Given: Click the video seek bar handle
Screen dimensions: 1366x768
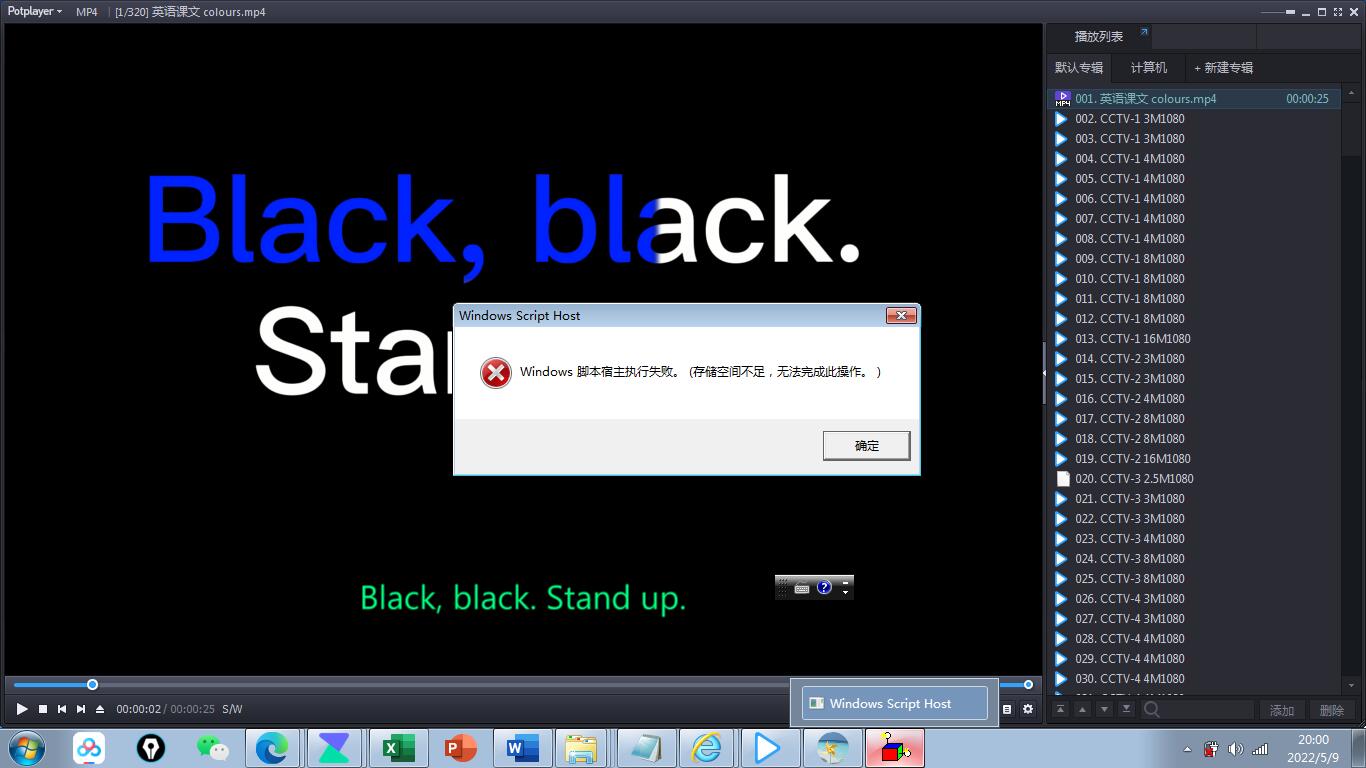Looking at the screenshot, I should [x=92, y=685].
